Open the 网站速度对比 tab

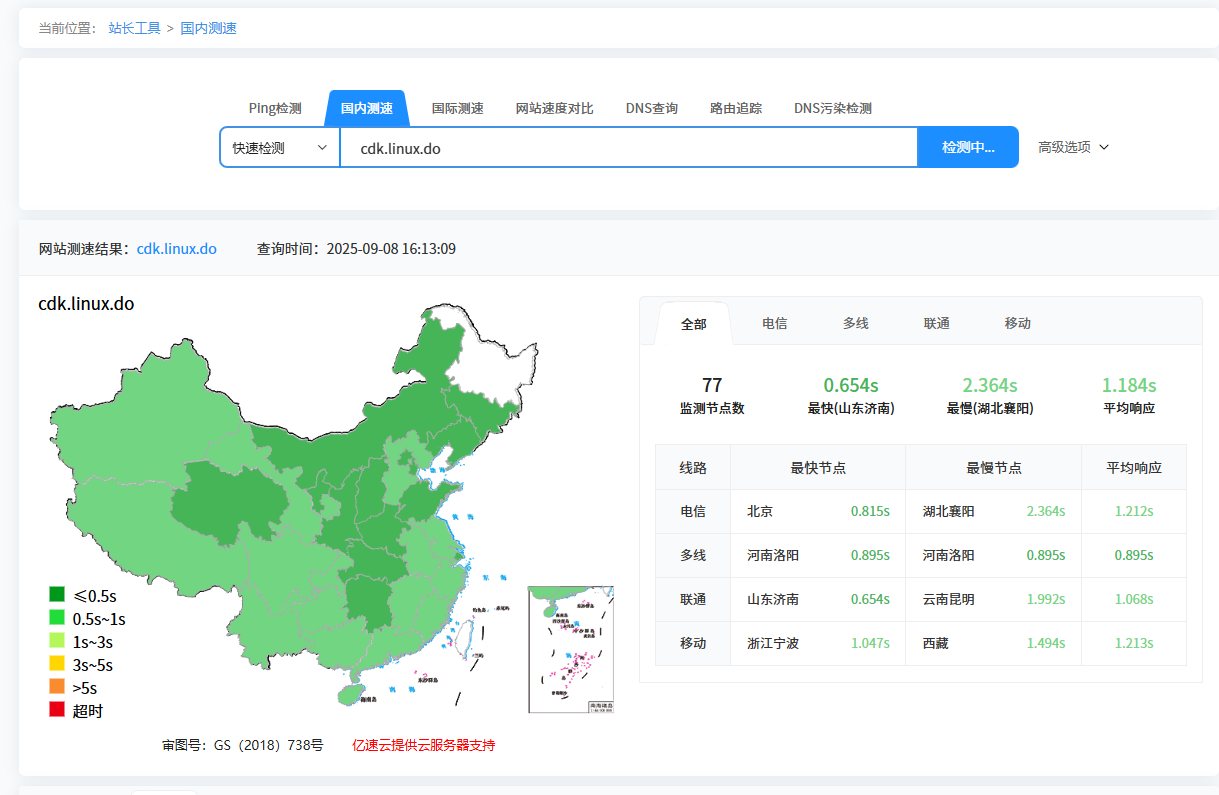pos(555,108)
